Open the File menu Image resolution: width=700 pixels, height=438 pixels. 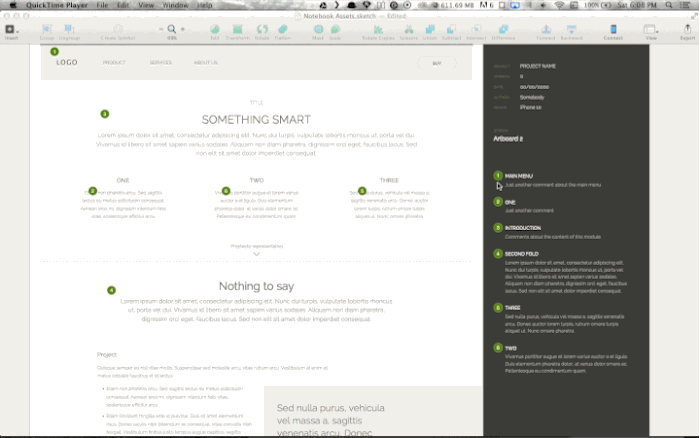pos(102,5)
